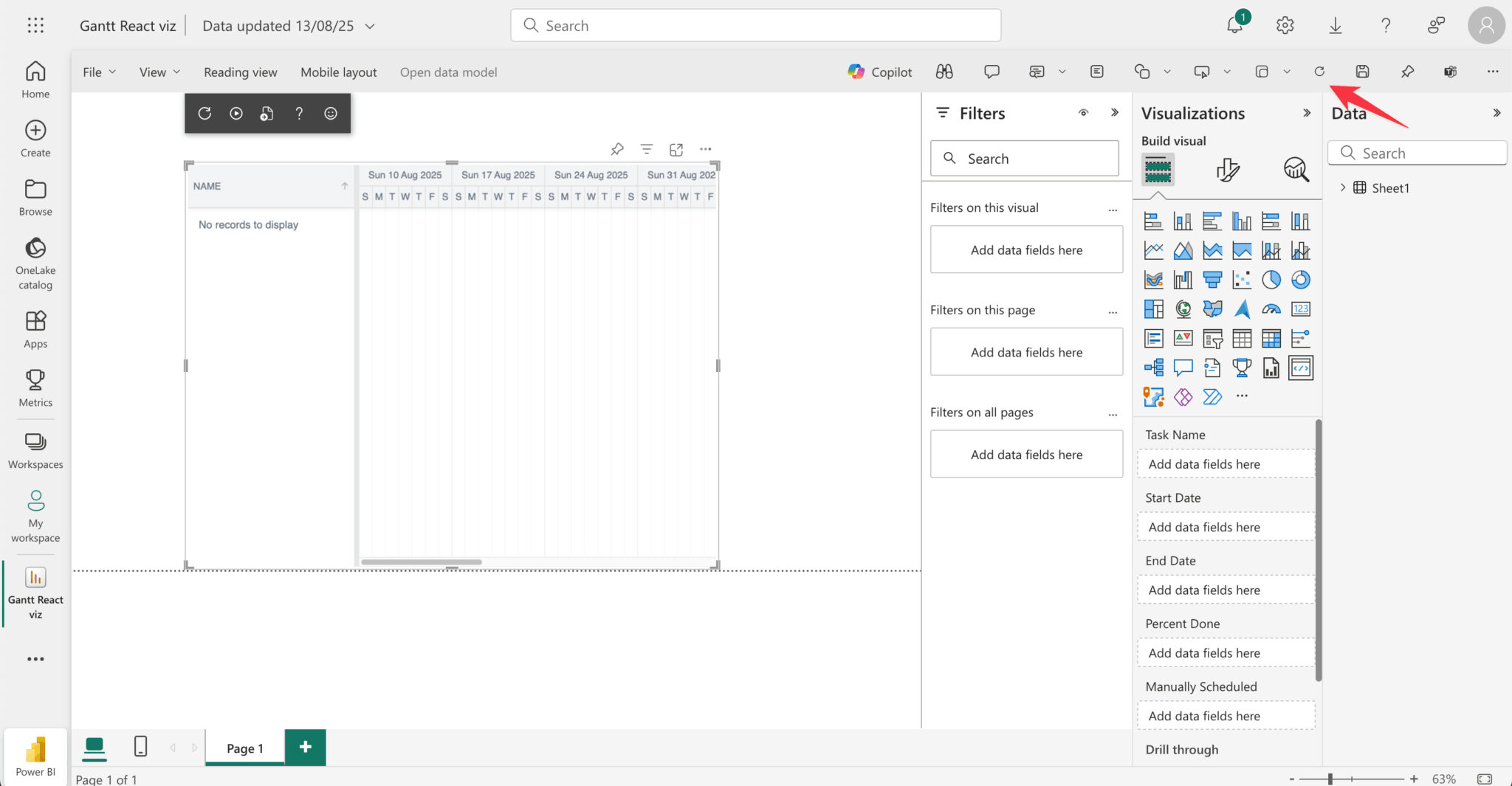Image resolution: width=1512 pixels, height=786 pixels.
Task: Open the View menu
Action: (159, 72)
